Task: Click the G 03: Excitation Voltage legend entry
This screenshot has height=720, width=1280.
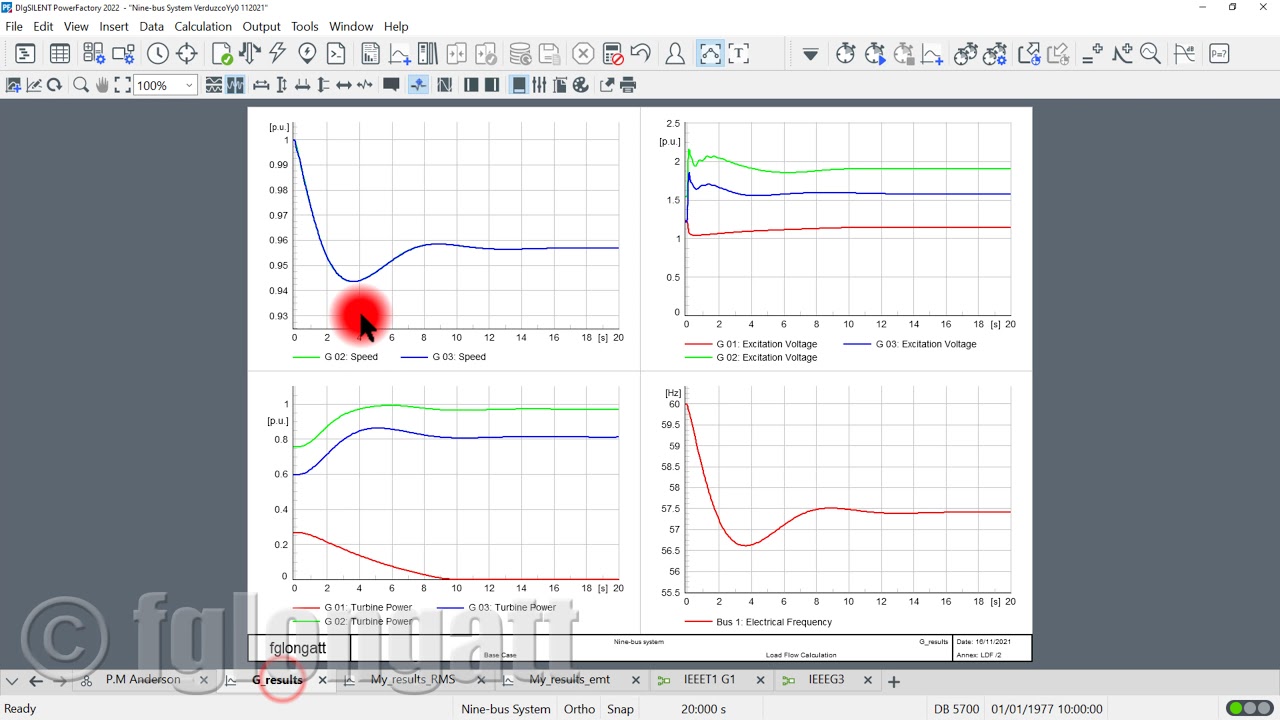Action: [910, 344]
